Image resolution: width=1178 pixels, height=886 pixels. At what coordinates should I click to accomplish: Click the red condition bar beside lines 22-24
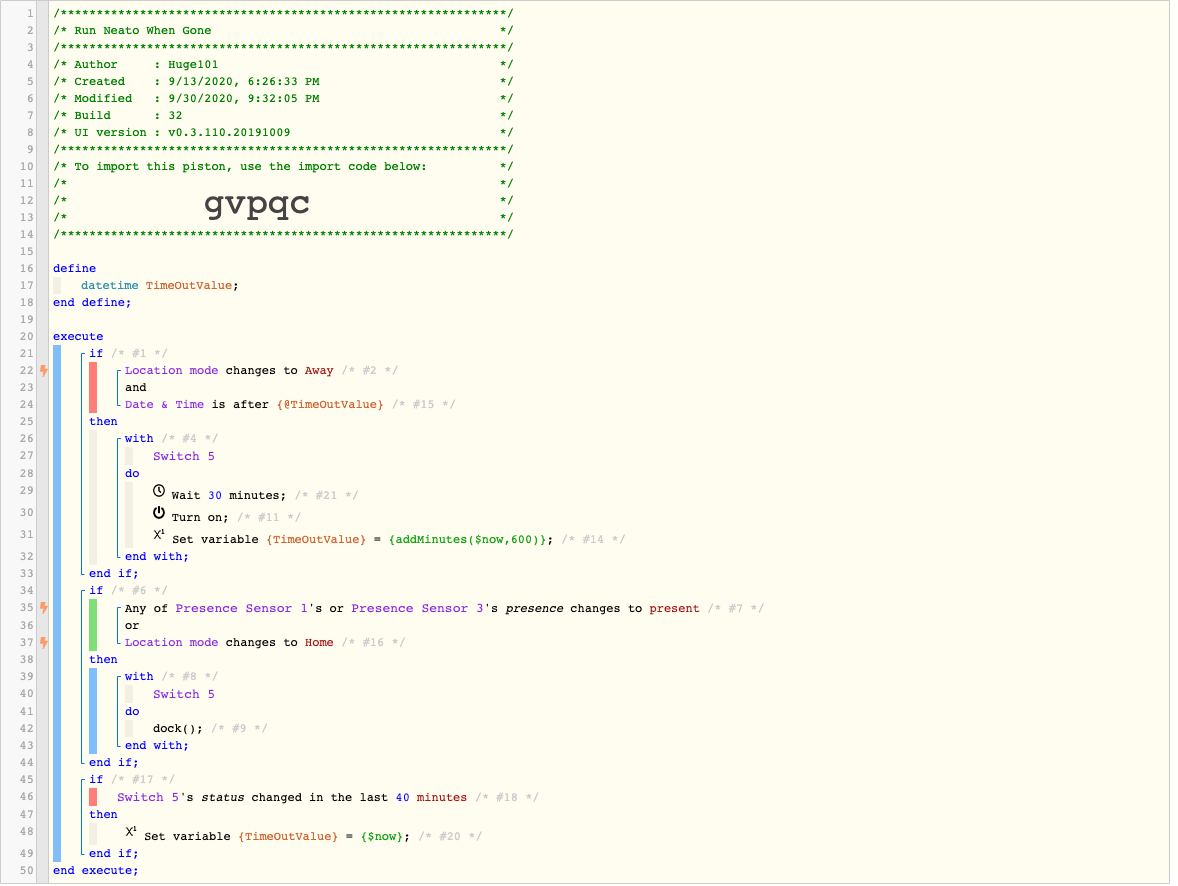click(93, 388)
